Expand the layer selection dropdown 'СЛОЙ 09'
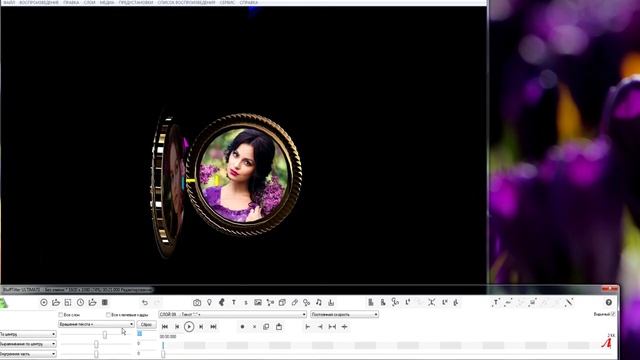The width and height of the screenshot is (640, 360). point(232,314)
